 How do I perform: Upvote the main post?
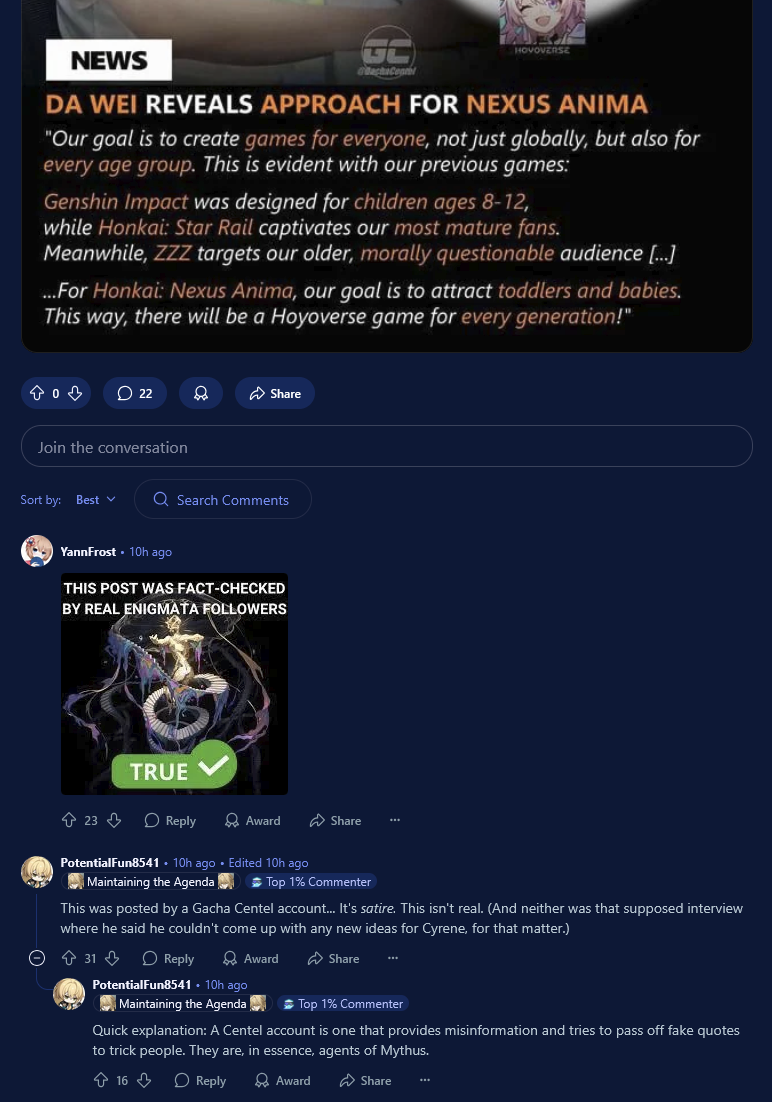tap(37, 394)
